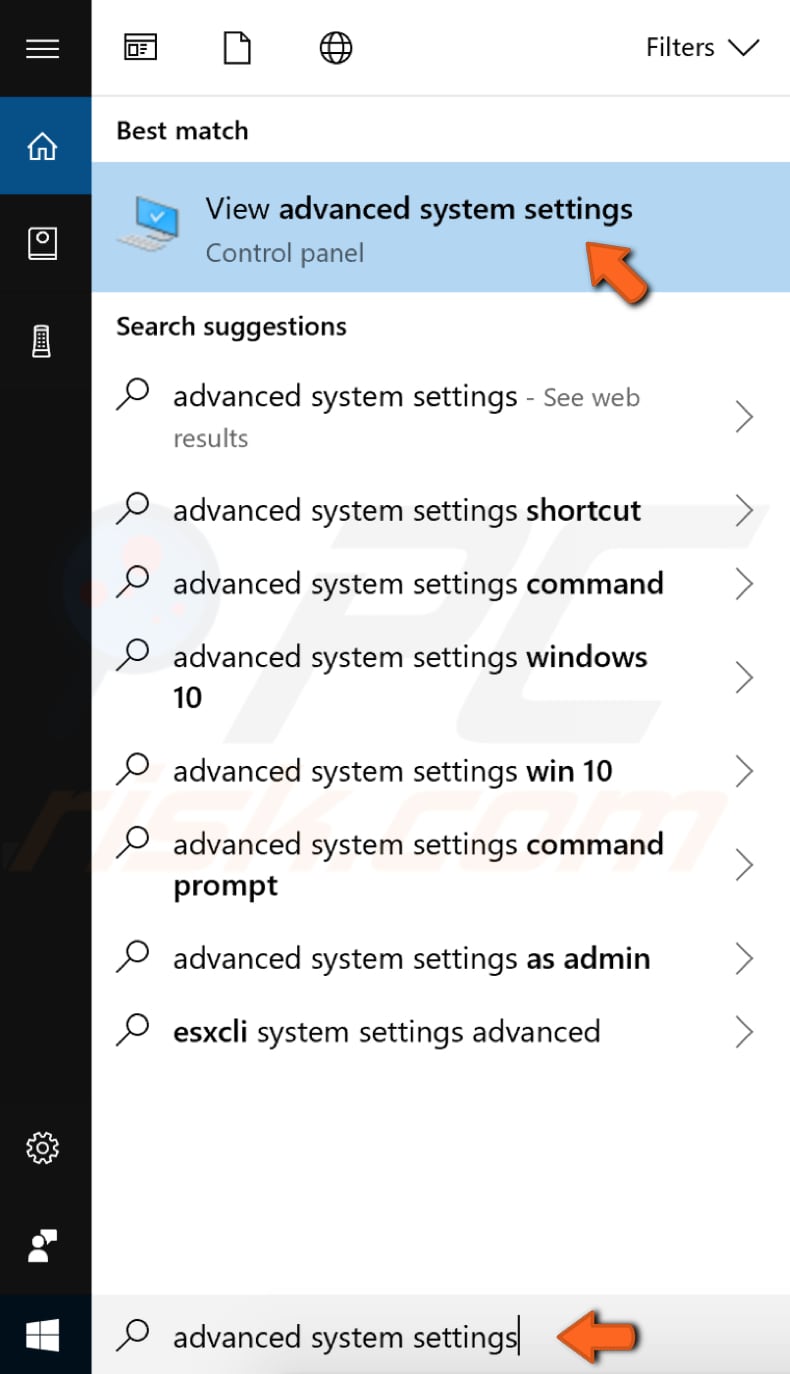
Task: Open the Notebook icon in the sidebar
Action: pos(43,243)
